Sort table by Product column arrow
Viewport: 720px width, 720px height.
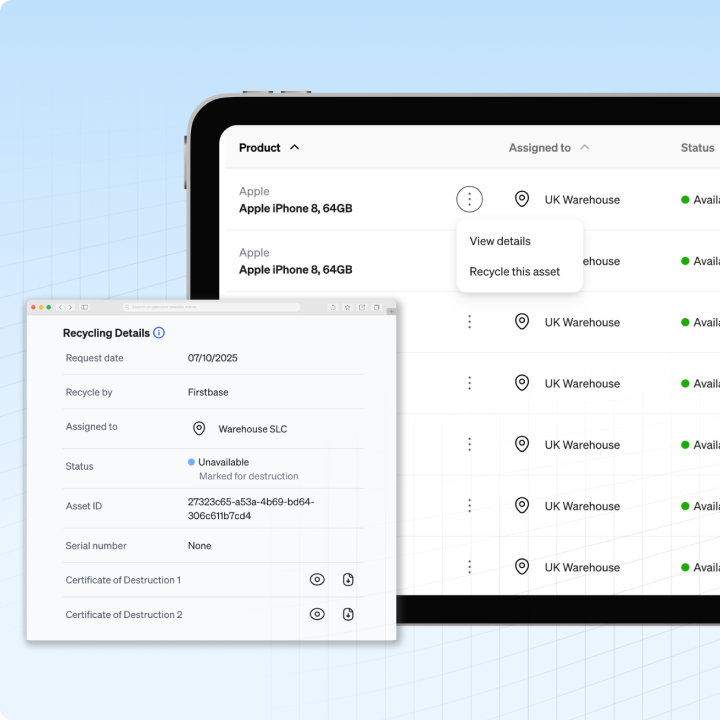pos(294,148)
